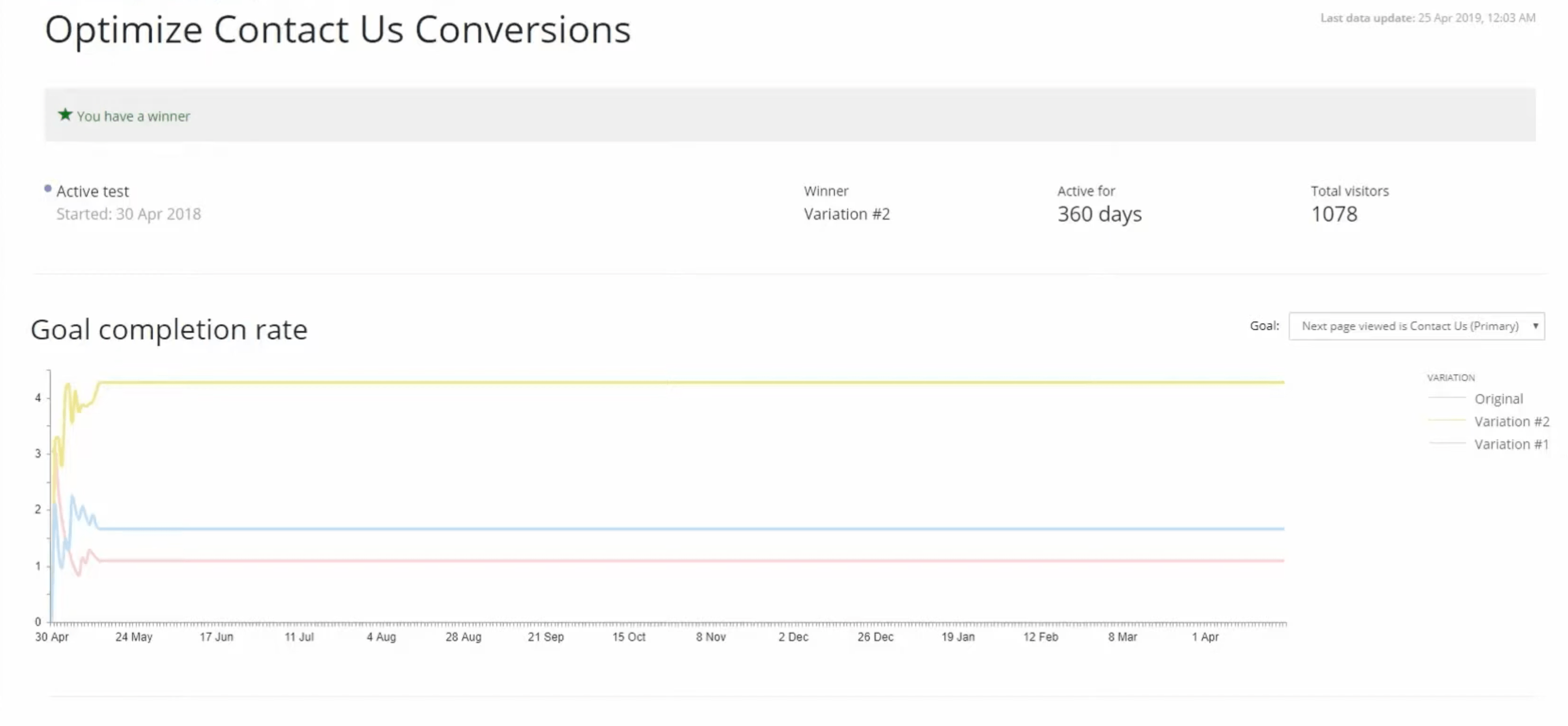Click the Original legend line marker

[x=1446, y=398]
